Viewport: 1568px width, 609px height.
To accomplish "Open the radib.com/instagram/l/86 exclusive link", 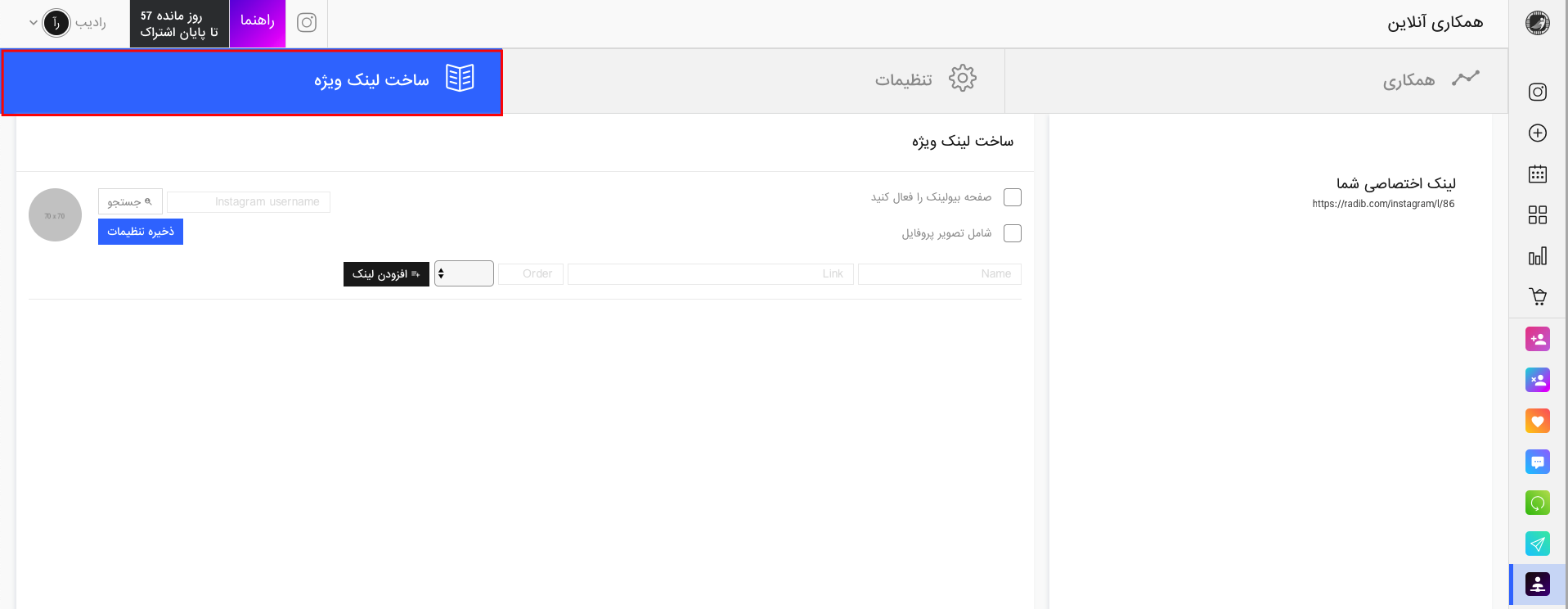I will tap(1383, 204).
